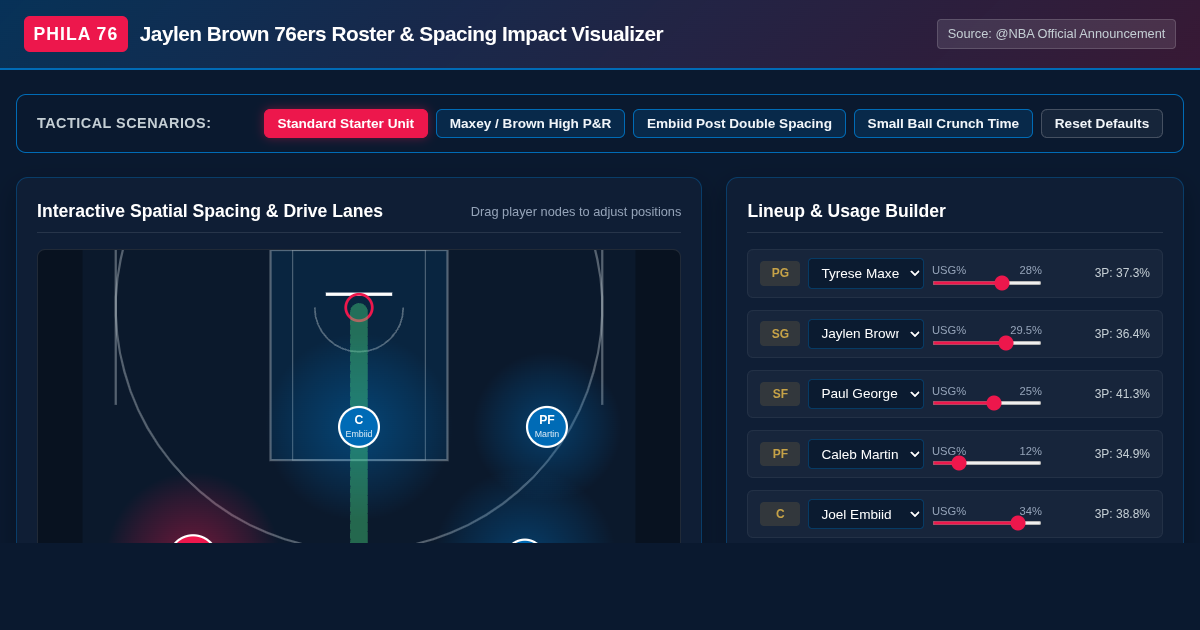Screen dimensions: 1200x630
Task: Open the SG player dropdown (Jaylen Brown)
Action: pyautogui.click(x=866, y=333)
